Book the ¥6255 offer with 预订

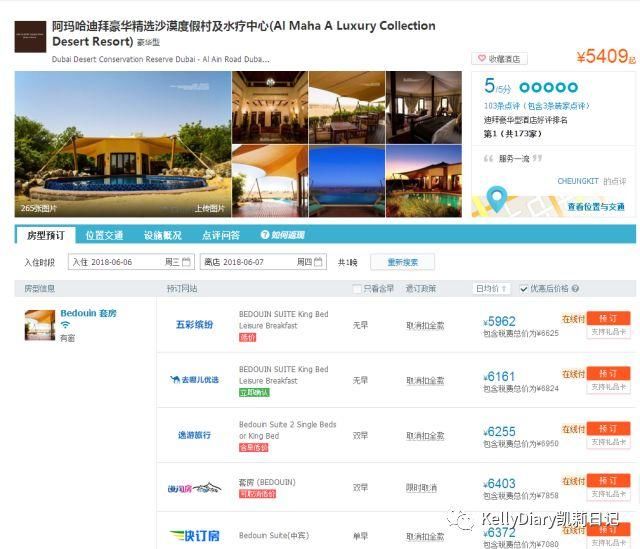pos(608,429)
